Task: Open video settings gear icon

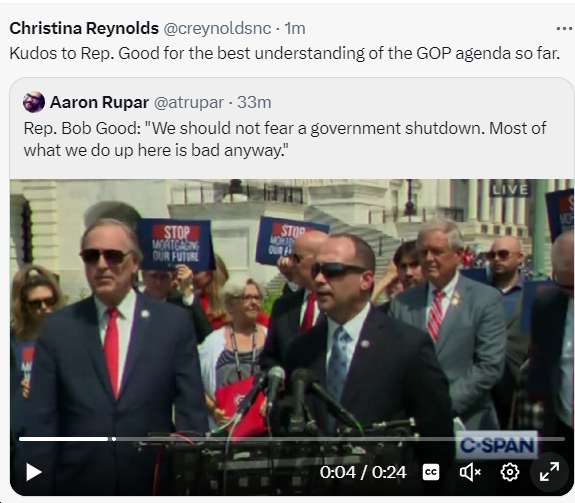Action: tap(510, 472)
